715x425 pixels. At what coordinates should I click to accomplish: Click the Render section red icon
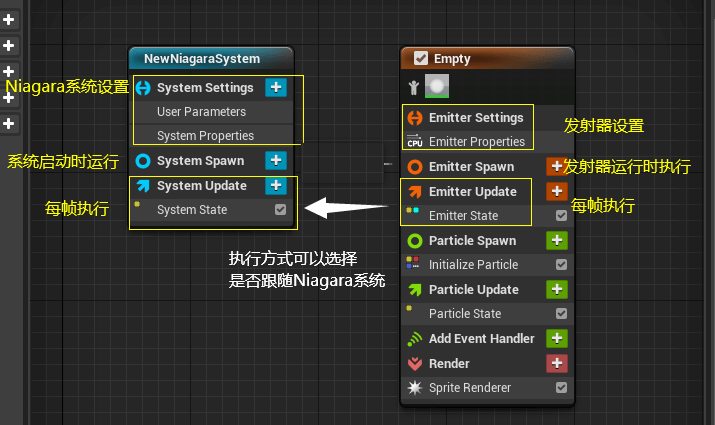pyautogui.click(x=415, y=363)
